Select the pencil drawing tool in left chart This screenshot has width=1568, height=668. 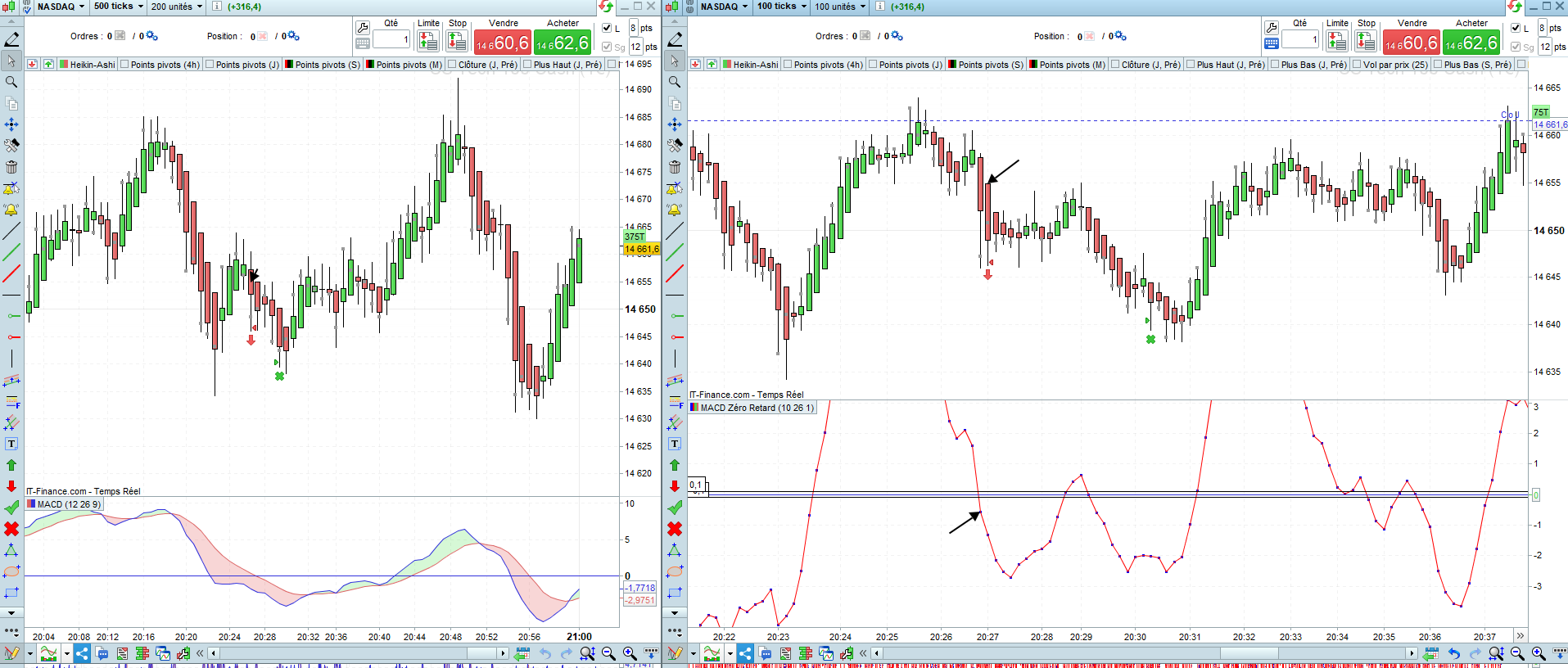[x=11, y=39]
